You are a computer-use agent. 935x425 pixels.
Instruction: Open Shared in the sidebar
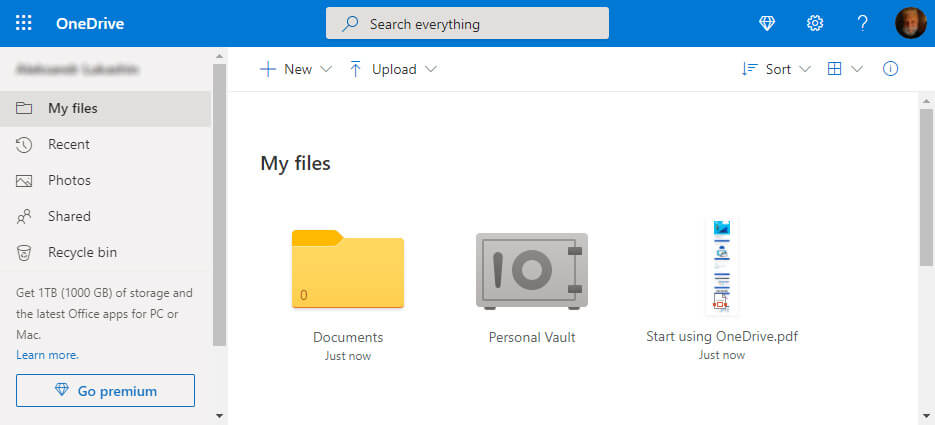(x=106, y=216)
